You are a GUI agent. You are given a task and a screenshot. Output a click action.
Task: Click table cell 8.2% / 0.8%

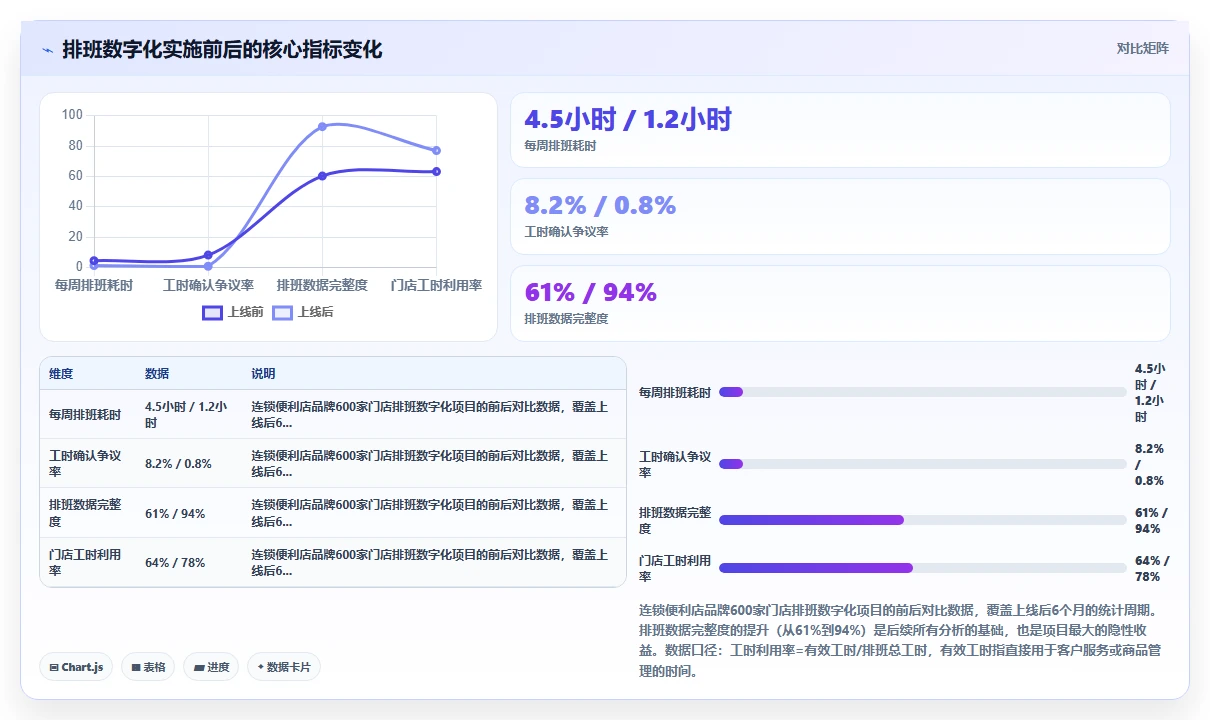point(178,463)
